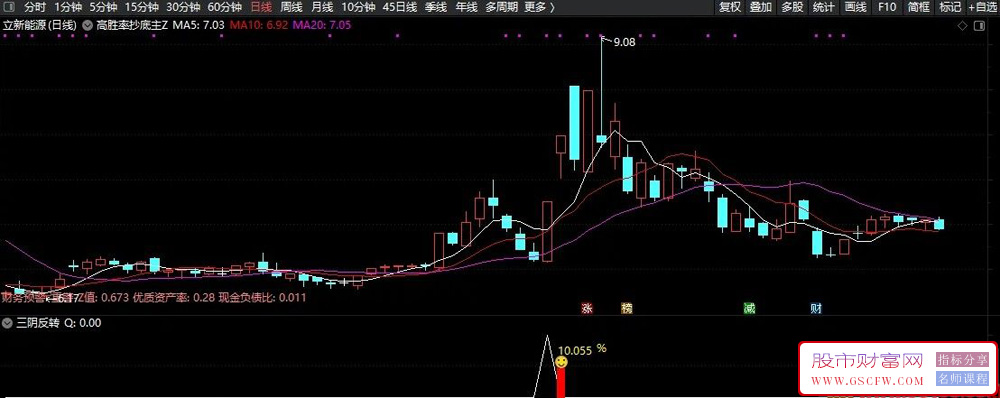Toggle the 简框 simple frame button

918,8
